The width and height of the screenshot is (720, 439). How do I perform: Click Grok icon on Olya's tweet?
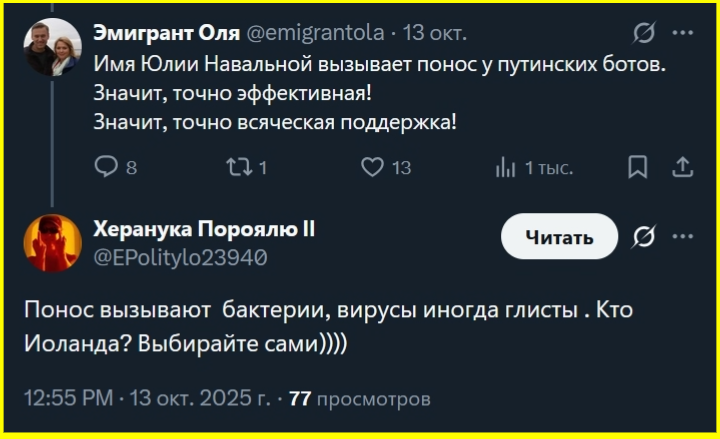point(645,33)
